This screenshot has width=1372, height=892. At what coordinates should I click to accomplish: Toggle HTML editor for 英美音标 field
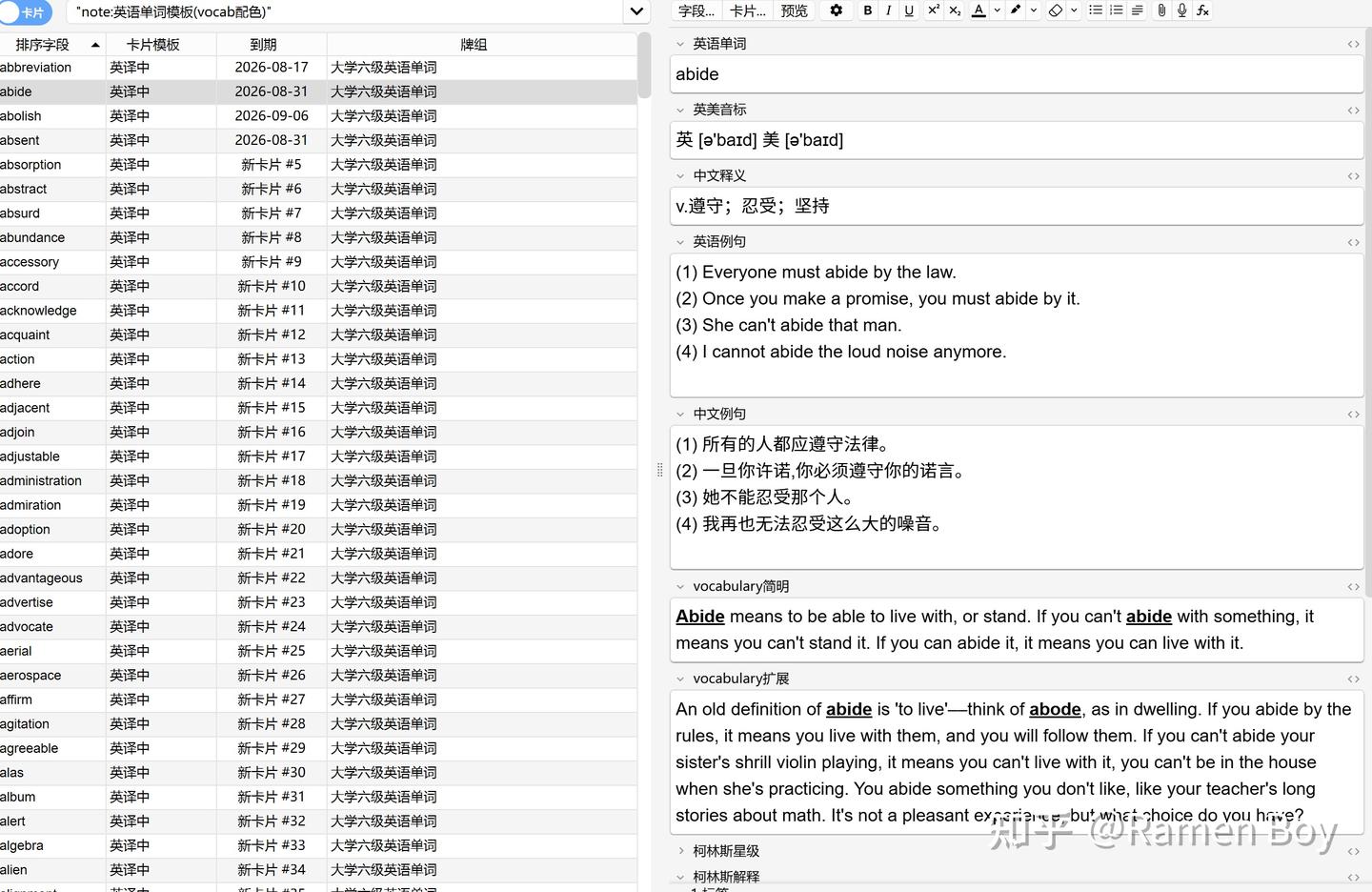click(x=1353, y=111)
